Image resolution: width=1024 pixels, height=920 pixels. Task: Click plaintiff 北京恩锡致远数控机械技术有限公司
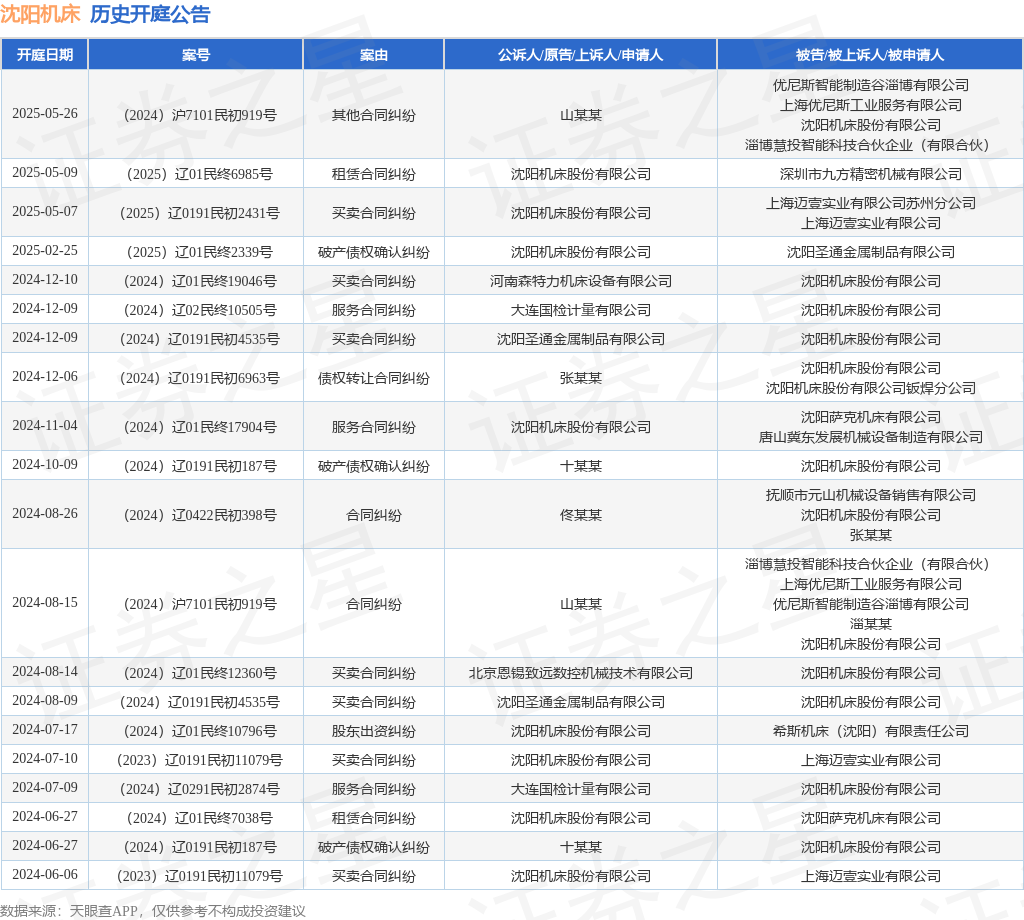581,673
